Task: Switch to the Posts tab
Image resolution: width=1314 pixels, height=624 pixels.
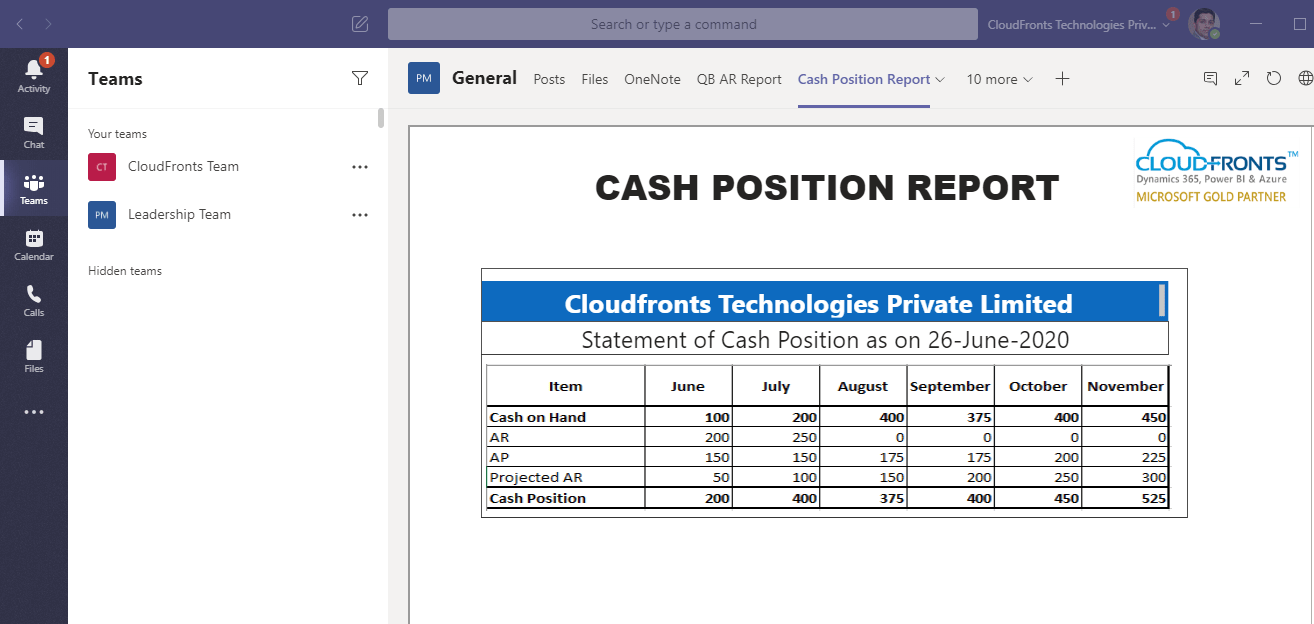Action: point(549,78)
